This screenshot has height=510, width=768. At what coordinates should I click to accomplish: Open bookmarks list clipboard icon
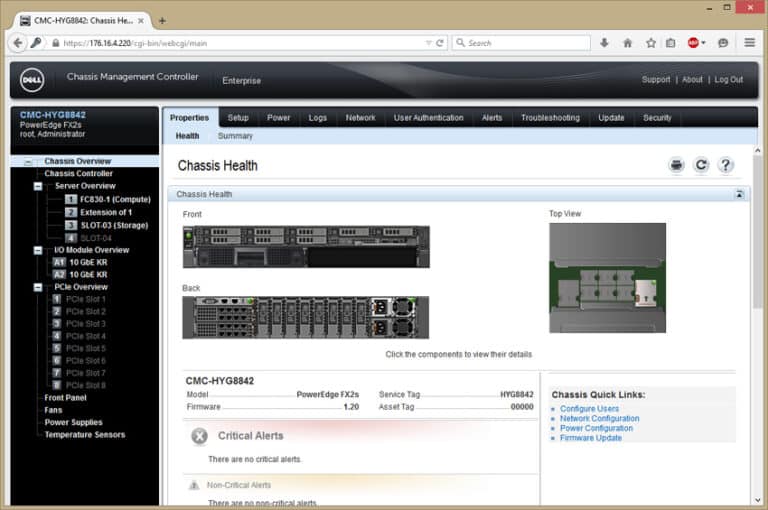tap(671, 43)
